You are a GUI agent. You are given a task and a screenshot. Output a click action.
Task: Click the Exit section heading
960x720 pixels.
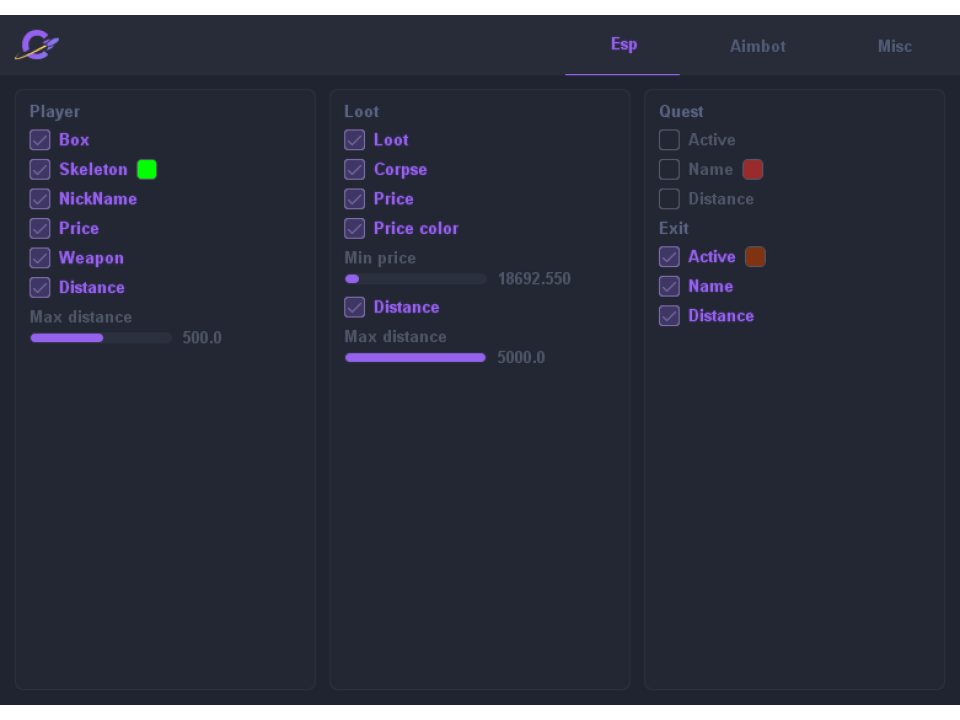(673, 228)
